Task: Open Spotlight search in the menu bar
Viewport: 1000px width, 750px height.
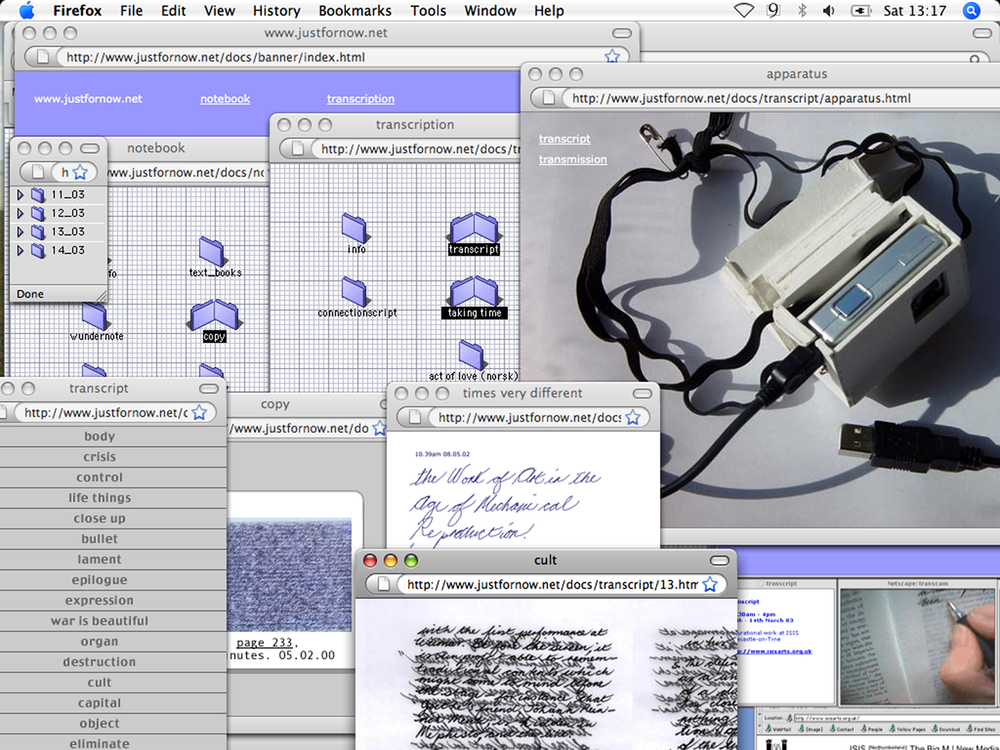Action: [x=971, y=11]
